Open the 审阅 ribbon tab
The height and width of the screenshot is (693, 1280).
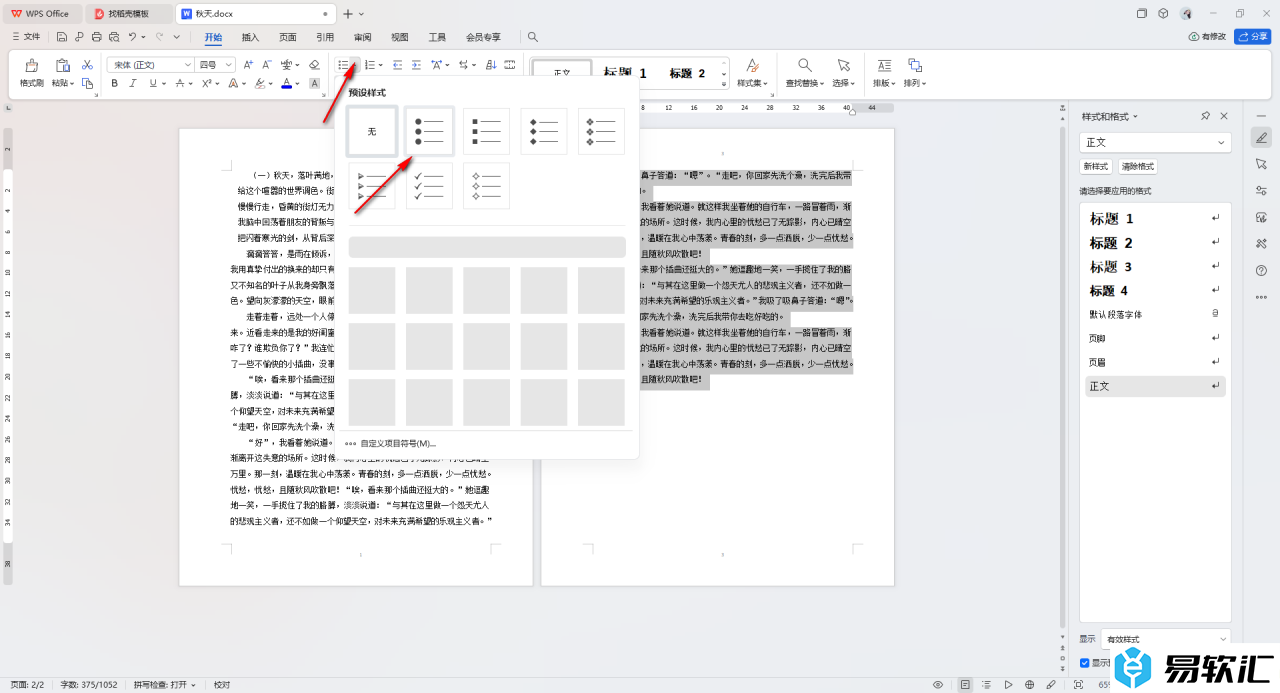[362, 37]
